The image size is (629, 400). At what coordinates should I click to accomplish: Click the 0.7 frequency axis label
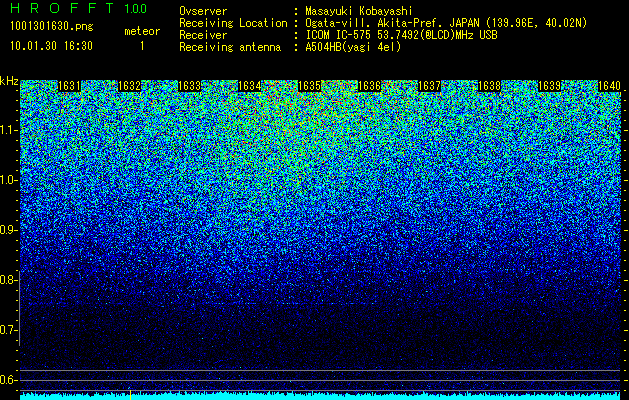(8, 330)
